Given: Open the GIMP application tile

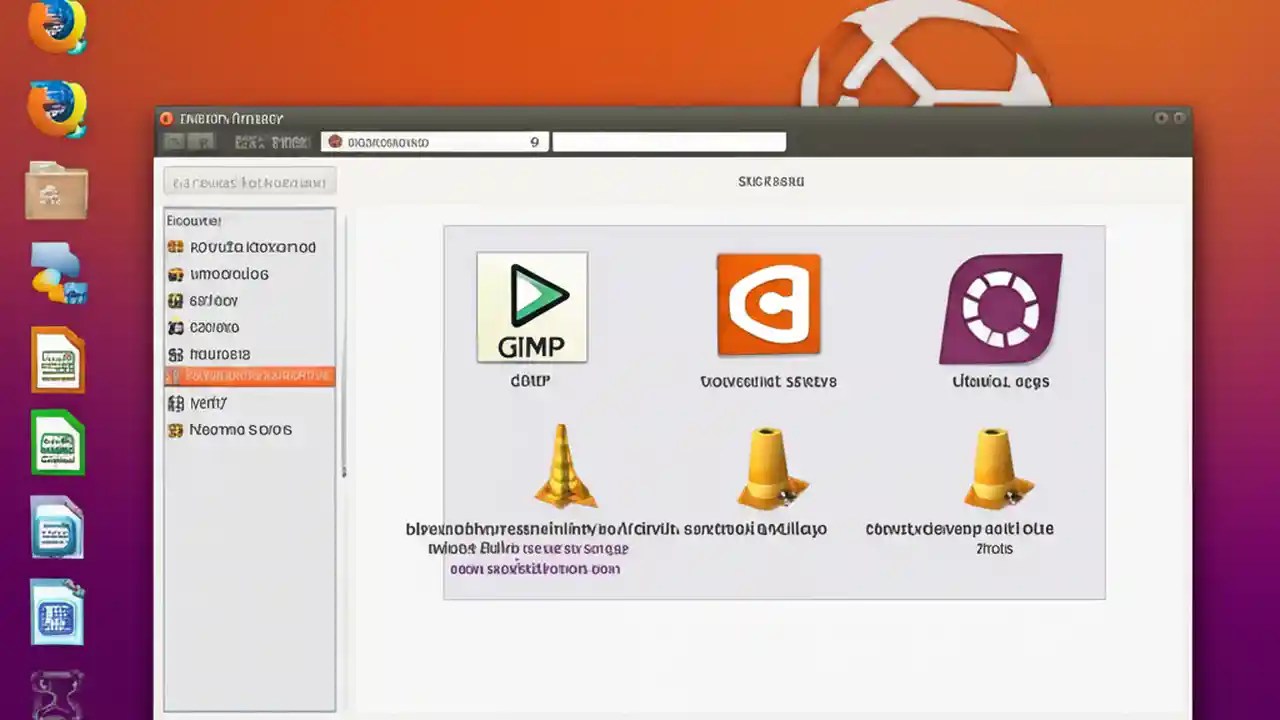Looking at the screenshot, I should coord(531,307).
